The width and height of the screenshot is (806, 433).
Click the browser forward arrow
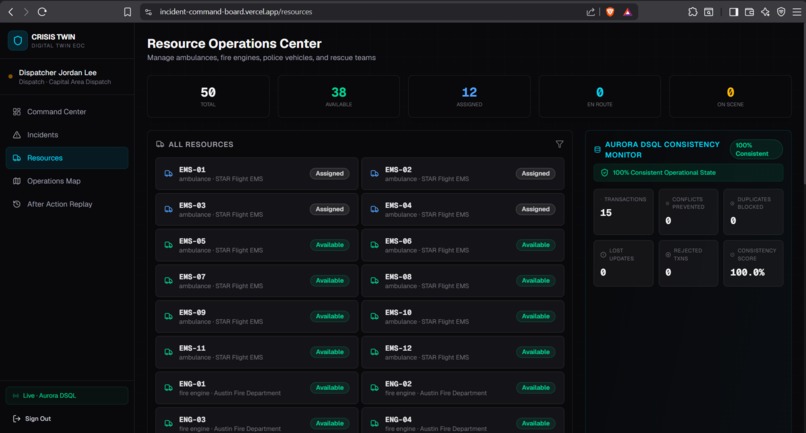point(26,11)
